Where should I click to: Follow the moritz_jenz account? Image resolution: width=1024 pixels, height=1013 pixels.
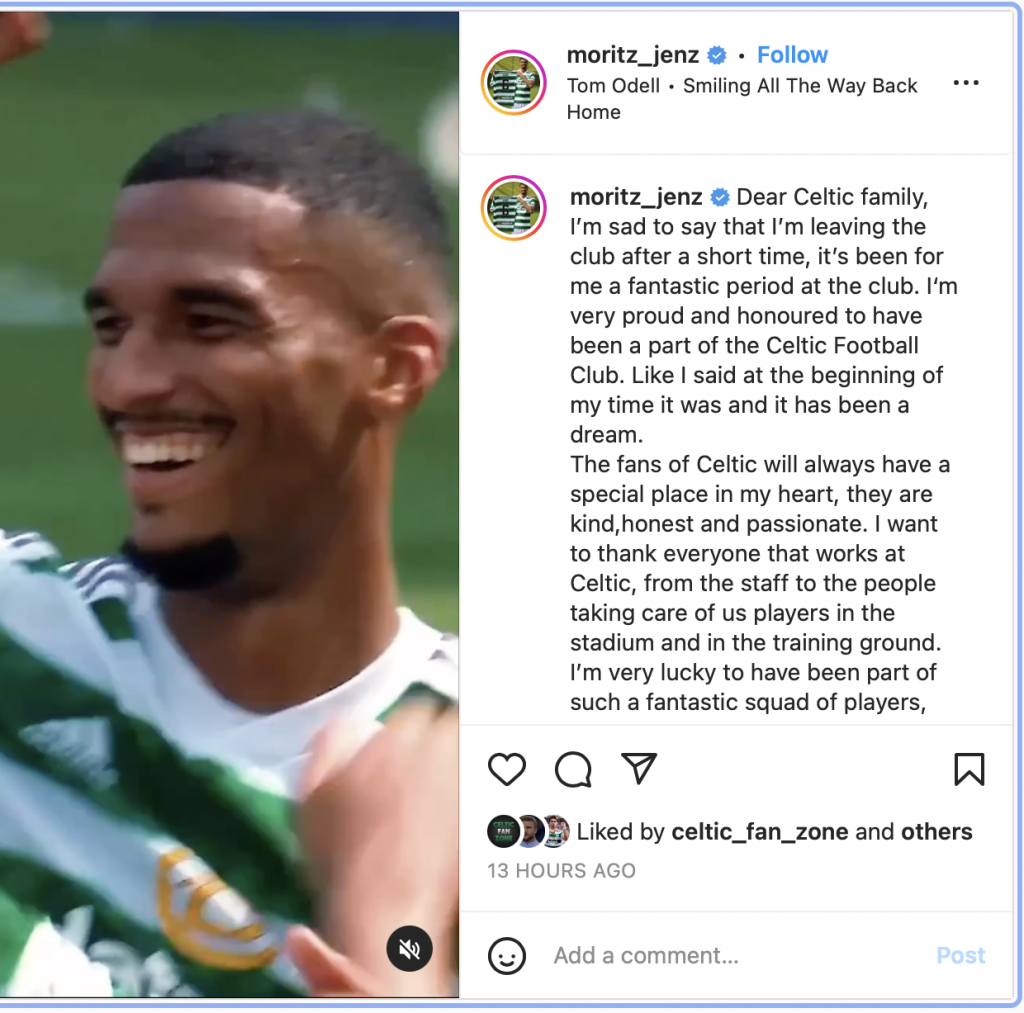792,55
